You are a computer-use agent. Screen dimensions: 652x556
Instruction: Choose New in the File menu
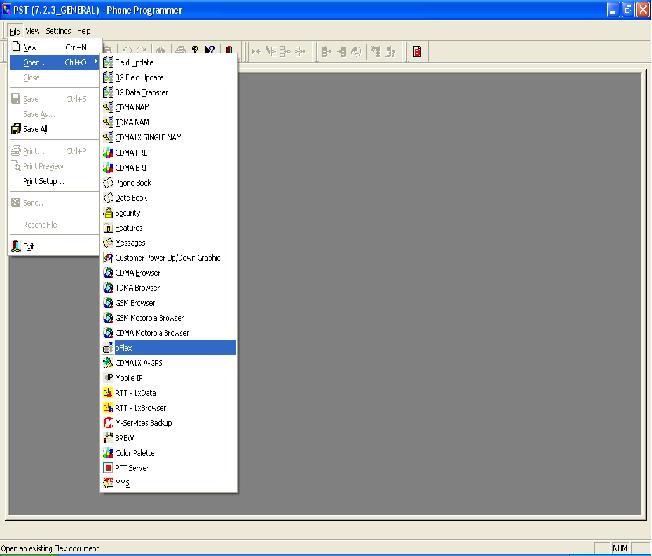click(54, 47)
